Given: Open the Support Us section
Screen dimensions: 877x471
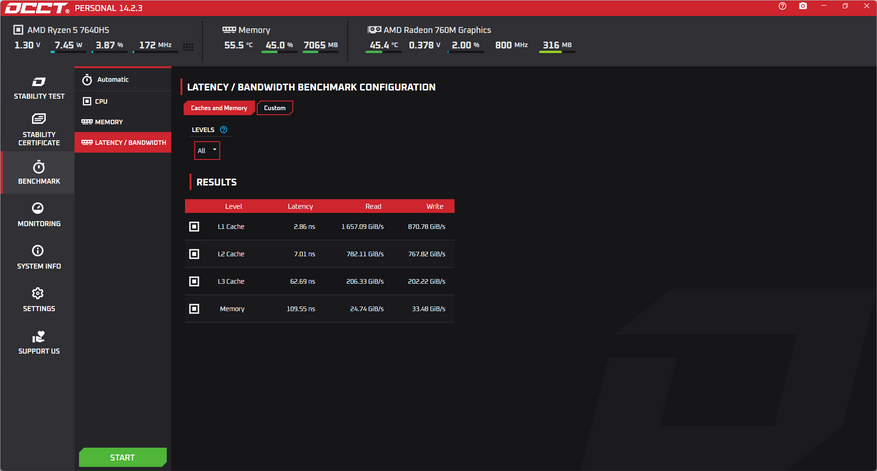Looking at the screenshot, I should tap(39, 342).
